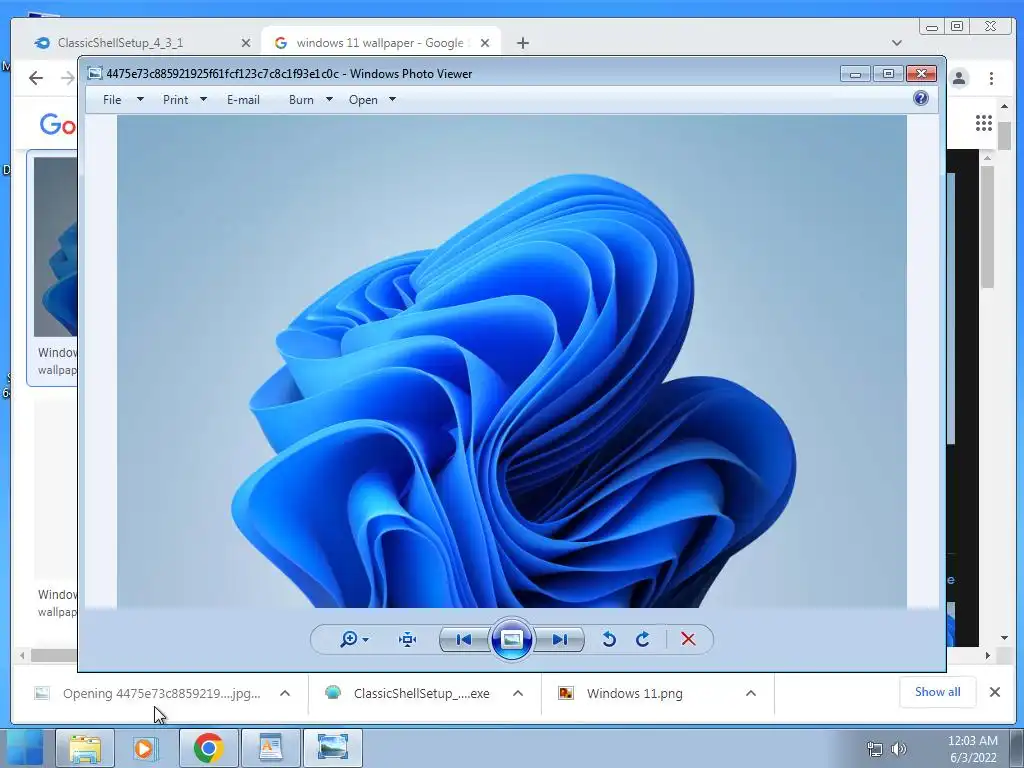Click the wallpaper thumbnail in Google results
The height and width of the screenshot is (768, 1024).
pyautogui.click(x=55, y=247)
